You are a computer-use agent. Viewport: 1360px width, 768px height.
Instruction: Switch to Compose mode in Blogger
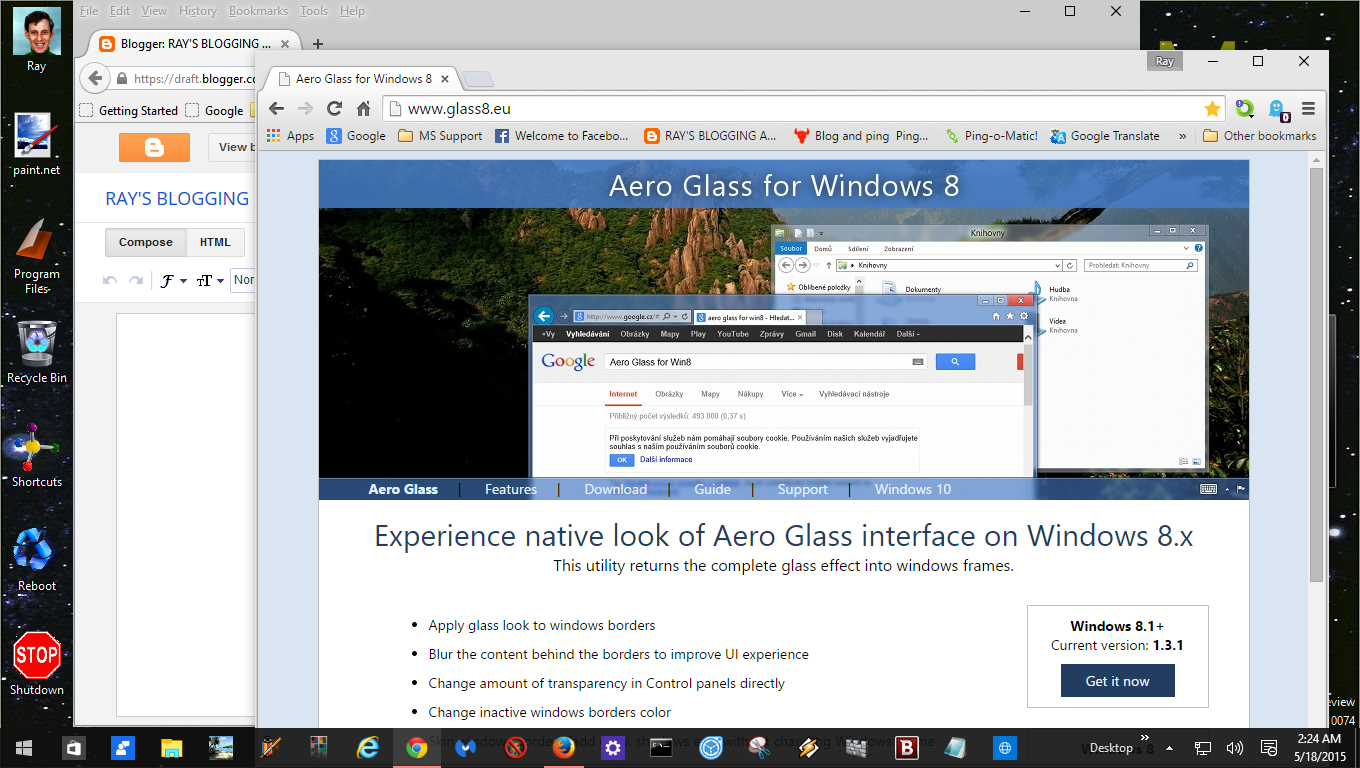tap(146, 242)
